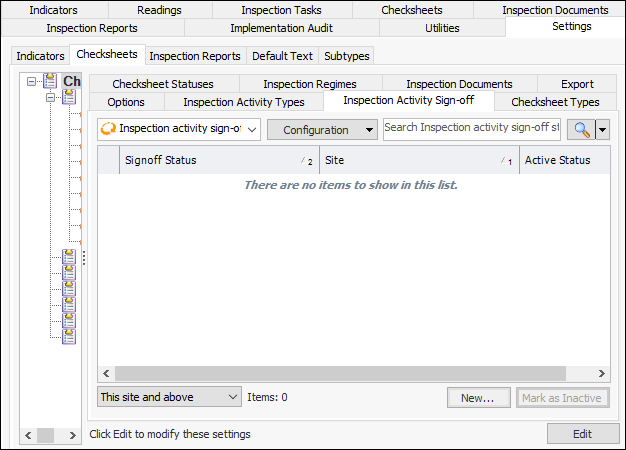Sort by Site column header

[x=419, y=160]
